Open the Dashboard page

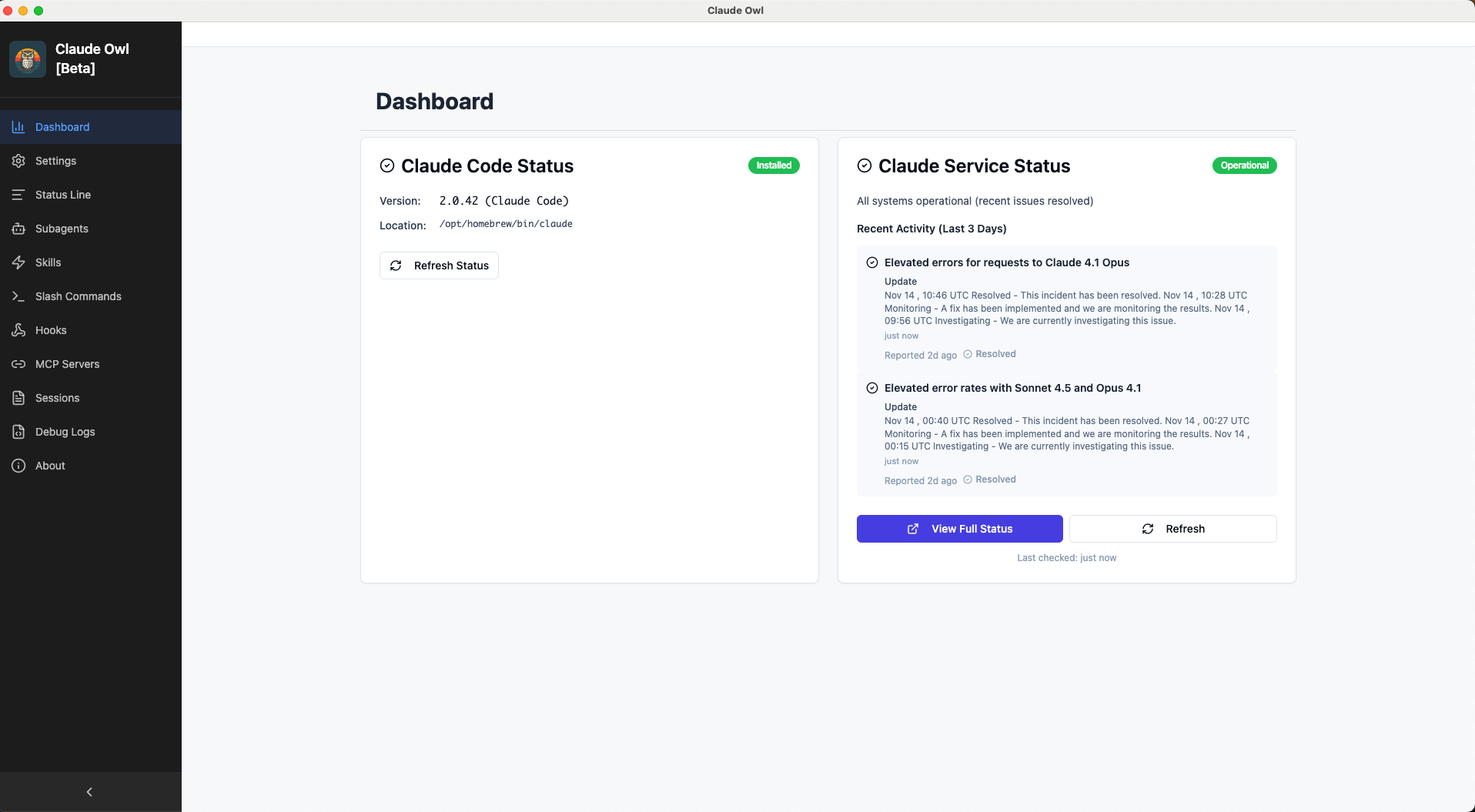pyautogui.click(x=91, y=127)
